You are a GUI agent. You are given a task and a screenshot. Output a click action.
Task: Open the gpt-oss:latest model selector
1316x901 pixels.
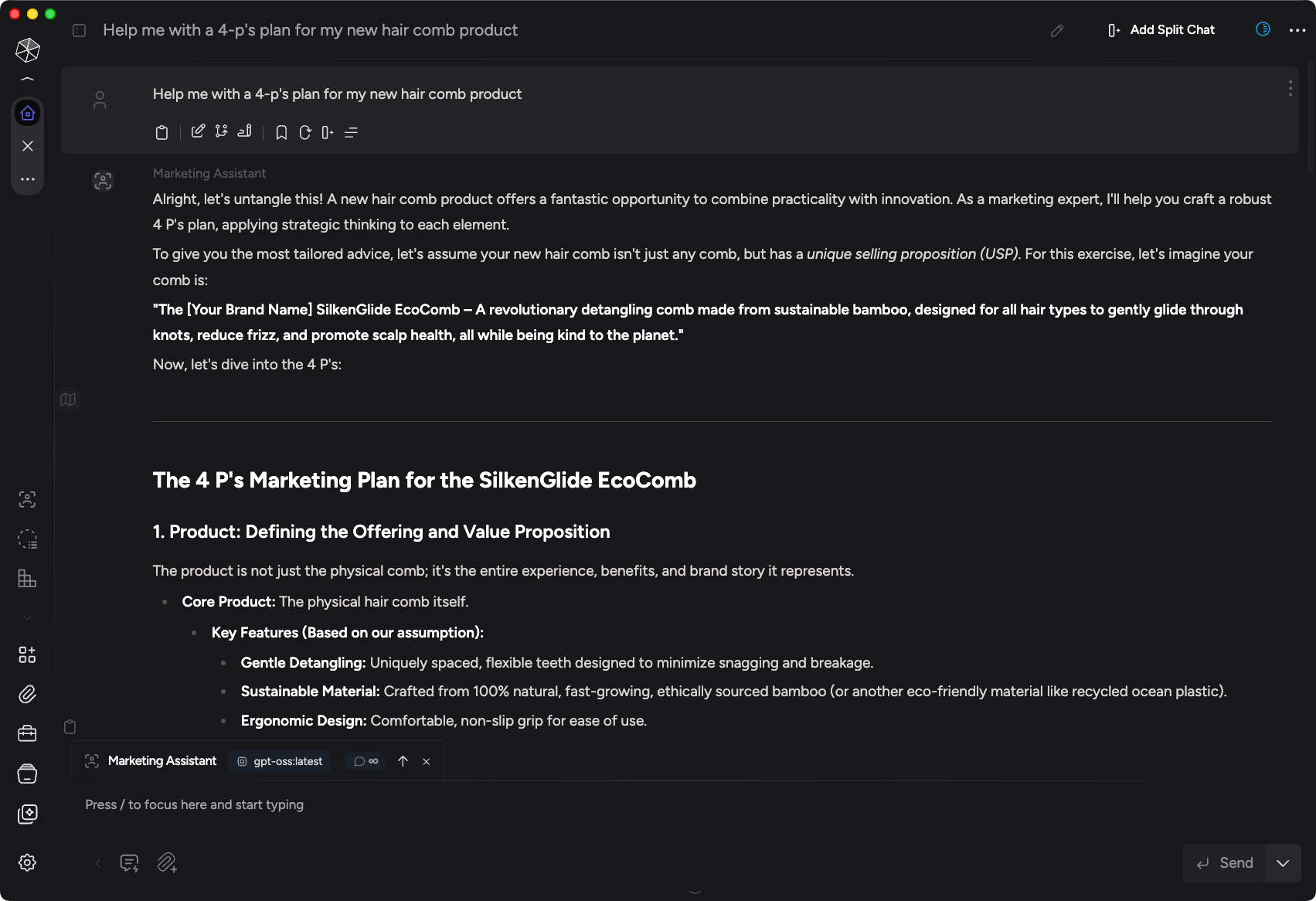click(280, 761)
